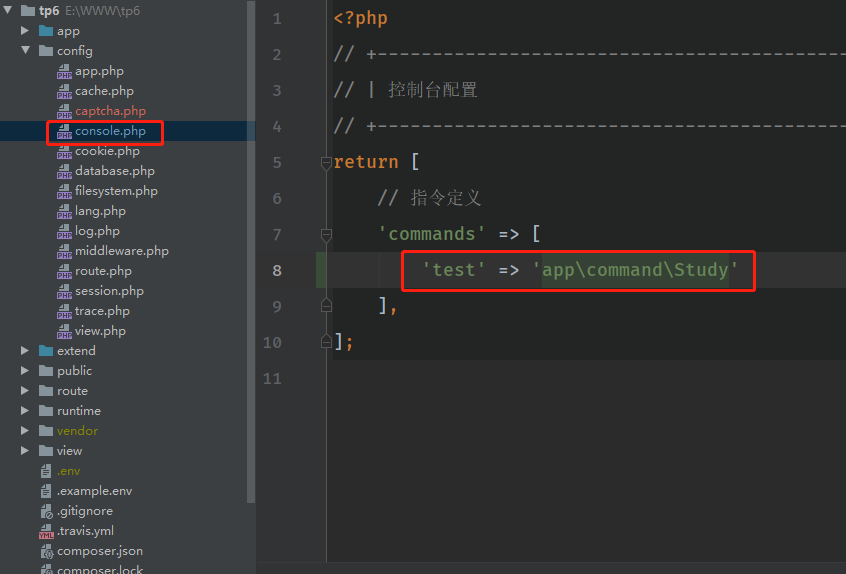The width and height of the screenshot is (846, 574).
Task: Collapse the tp6 project root arrow
Action: click(8, 10)
